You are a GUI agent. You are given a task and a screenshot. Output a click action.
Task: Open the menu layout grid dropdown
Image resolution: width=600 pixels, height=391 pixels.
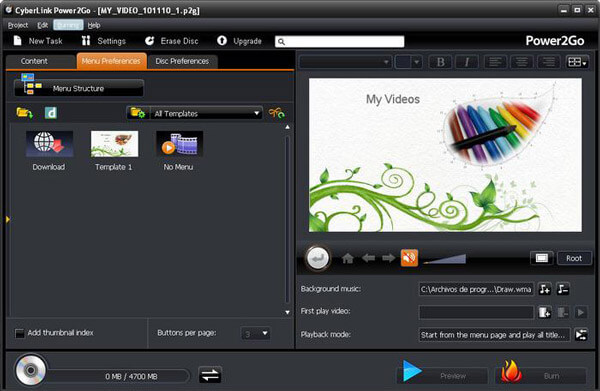point(577,62)
